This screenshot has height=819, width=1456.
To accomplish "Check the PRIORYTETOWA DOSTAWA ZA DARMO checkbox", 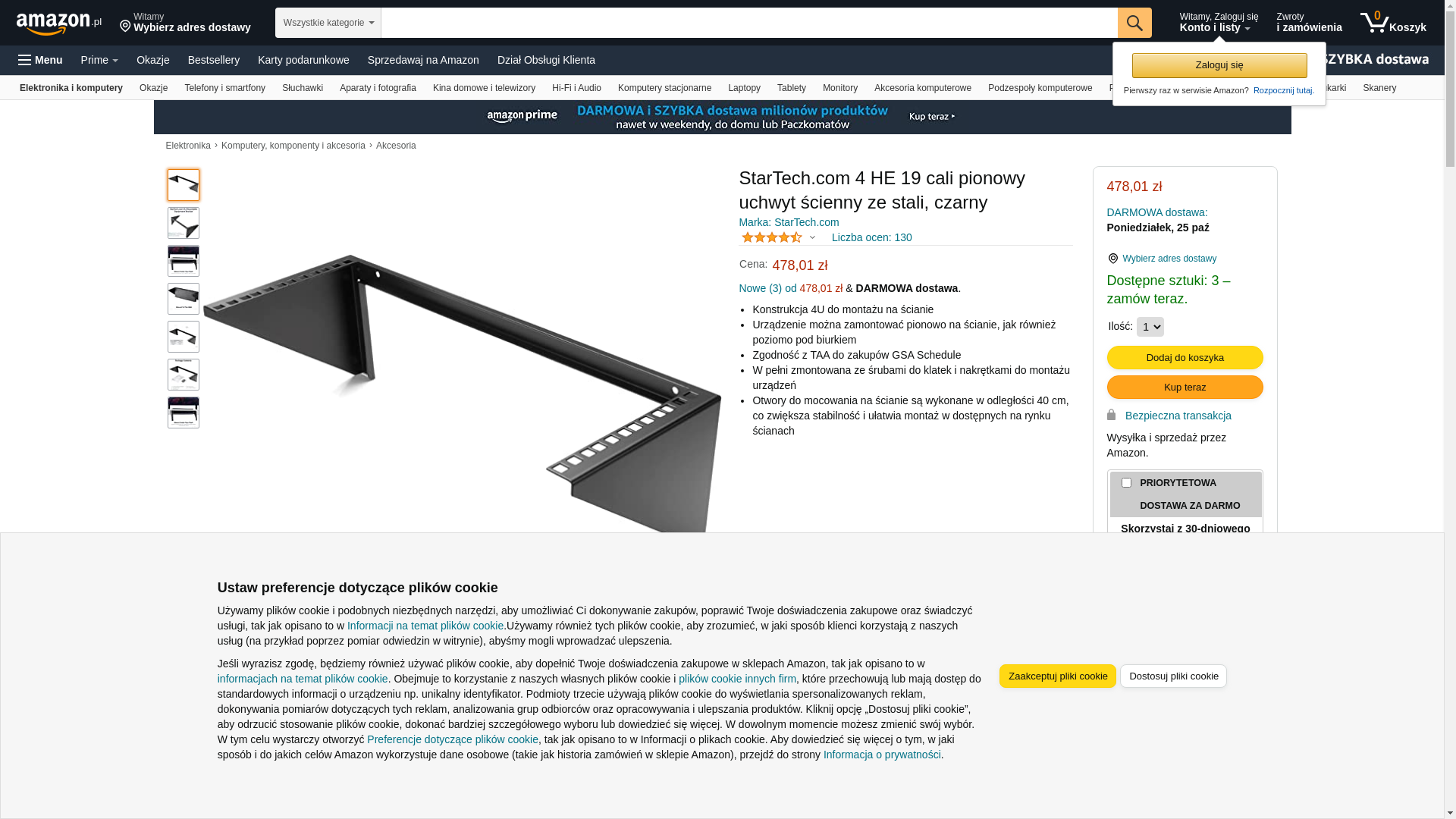I will [x=1126, y=483].
